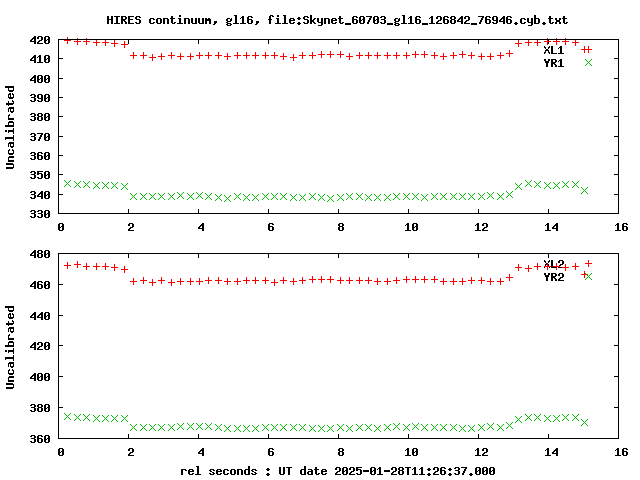Click the XL1 legend red plus marker
This screenshot has width=640, height=480.
coord(588,50)
